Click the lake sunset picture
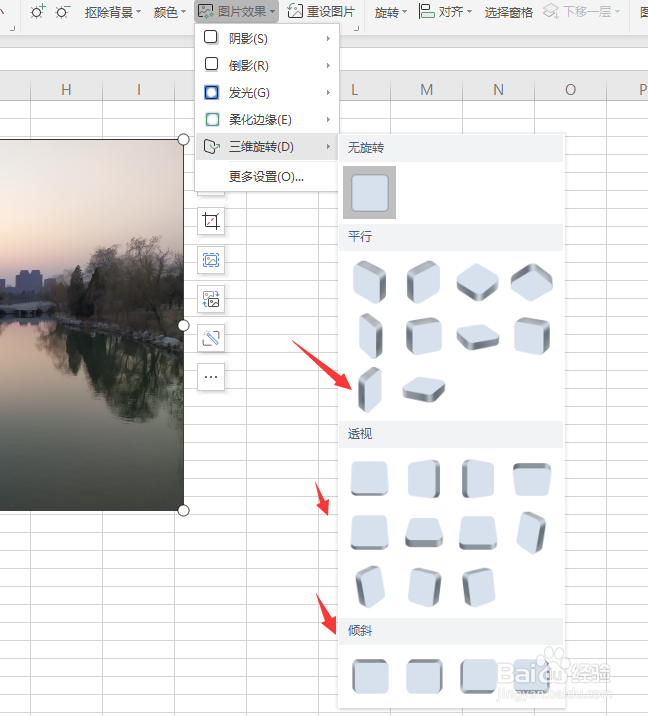The image size is (648, 716). coord(91,325)
